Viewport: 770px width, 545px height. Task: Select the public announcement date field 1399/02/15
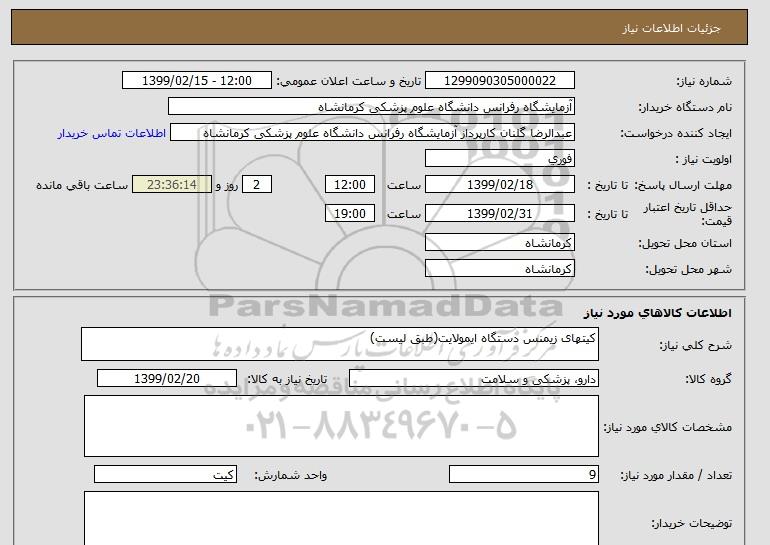coord(196,81)
